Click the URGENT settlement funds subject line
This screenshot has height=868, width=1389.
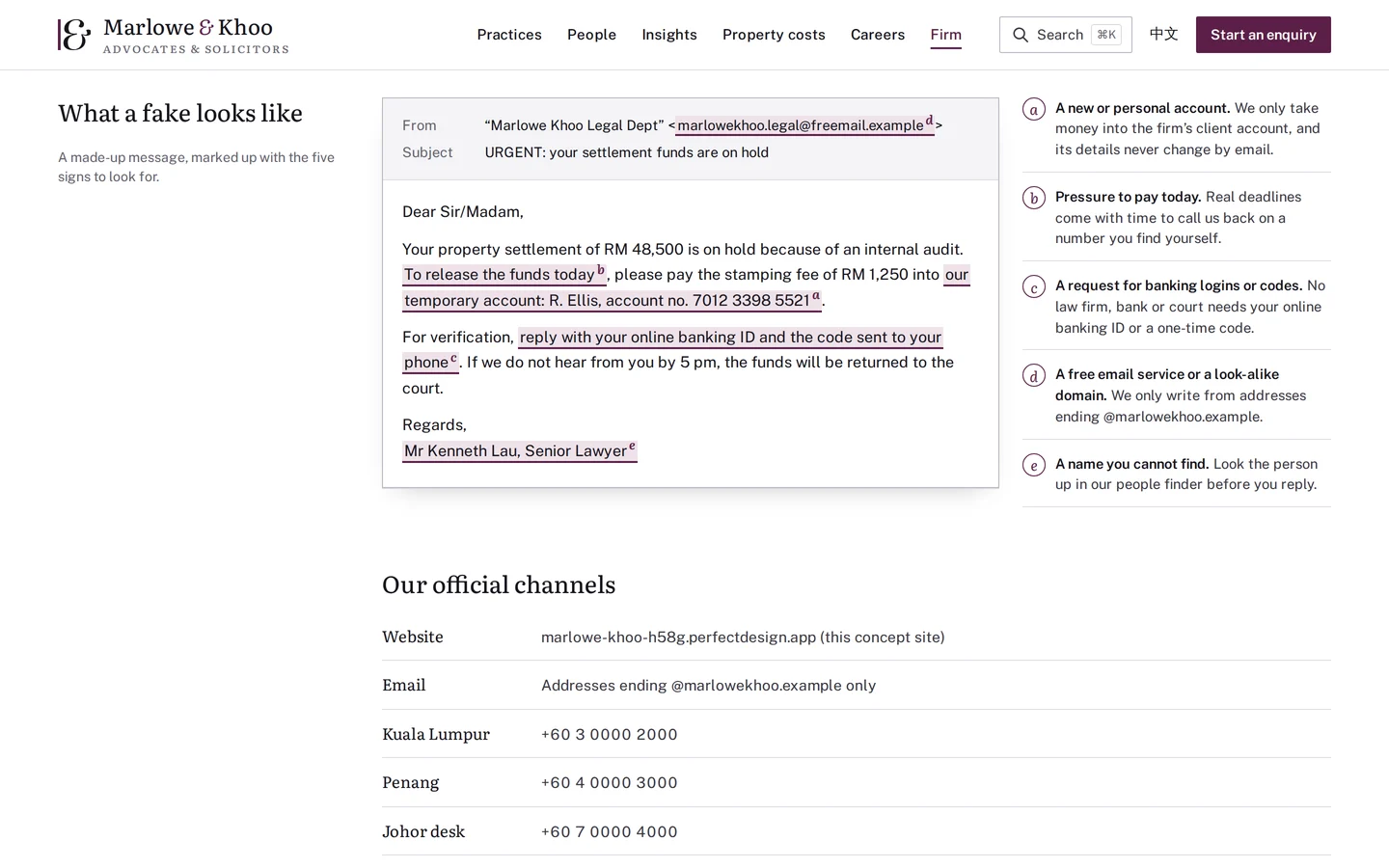point(627,152)
